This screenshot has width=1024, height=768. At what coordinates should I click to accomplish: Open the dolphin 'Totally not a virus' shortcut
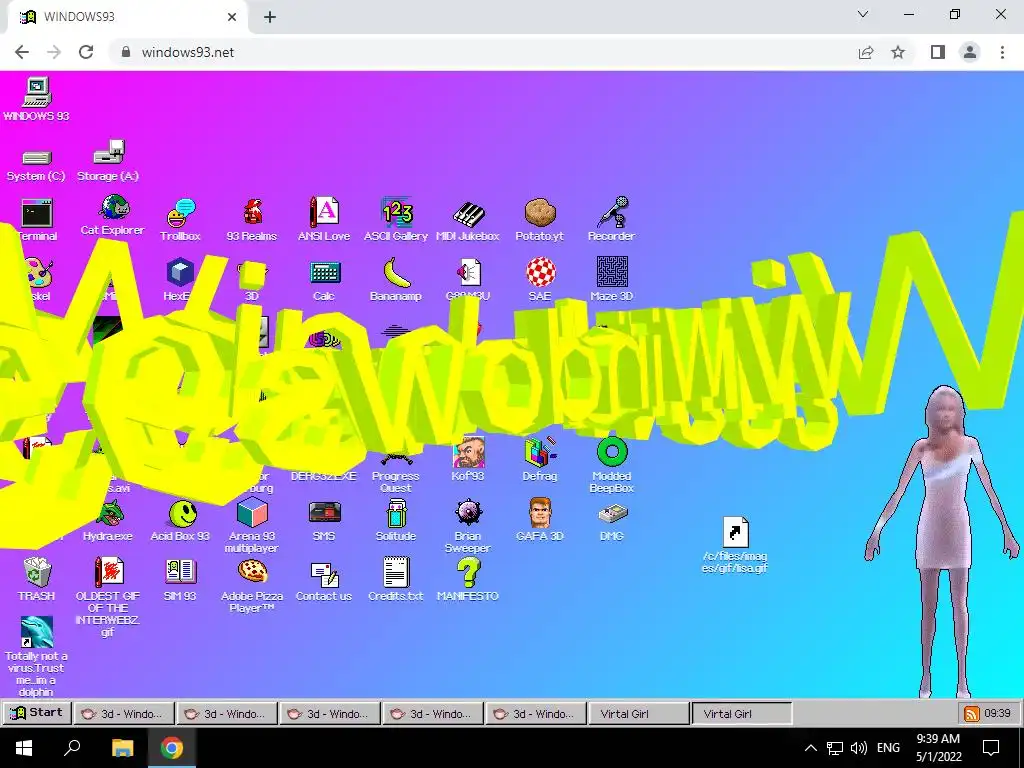37,632
